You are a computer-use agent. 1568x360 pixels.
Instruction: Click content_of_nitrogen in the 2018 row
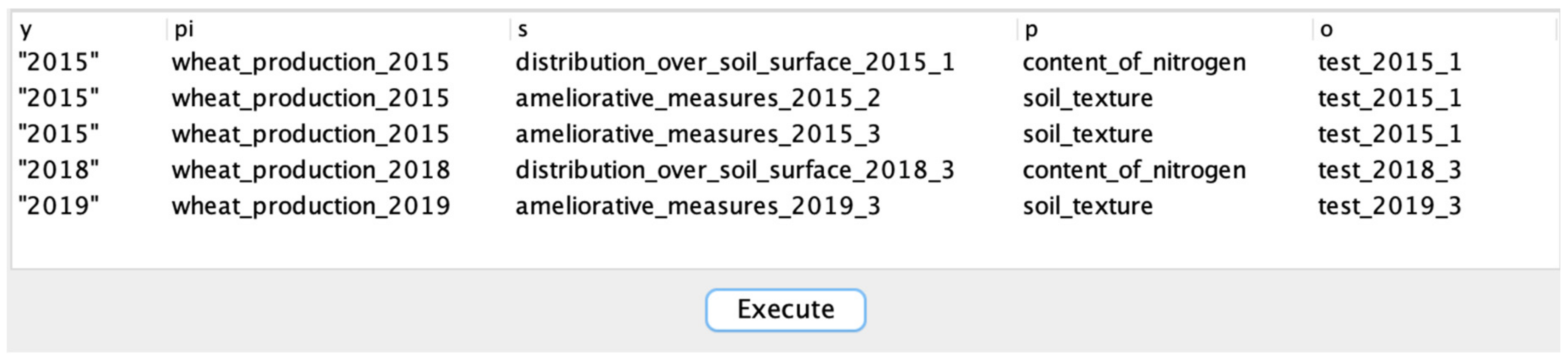[1134, 170]
